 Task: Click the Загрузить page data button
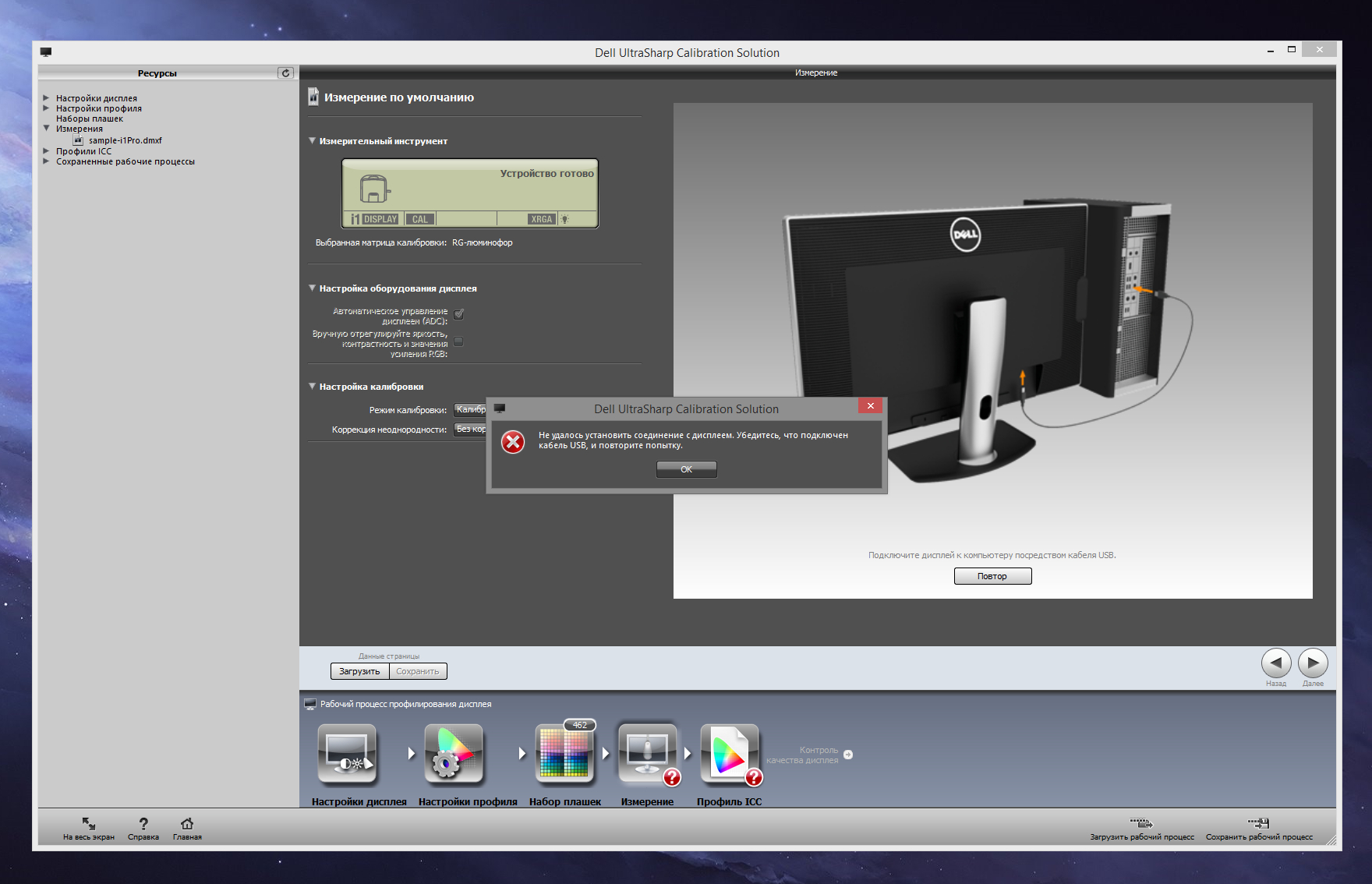click(x=359, y=671)
